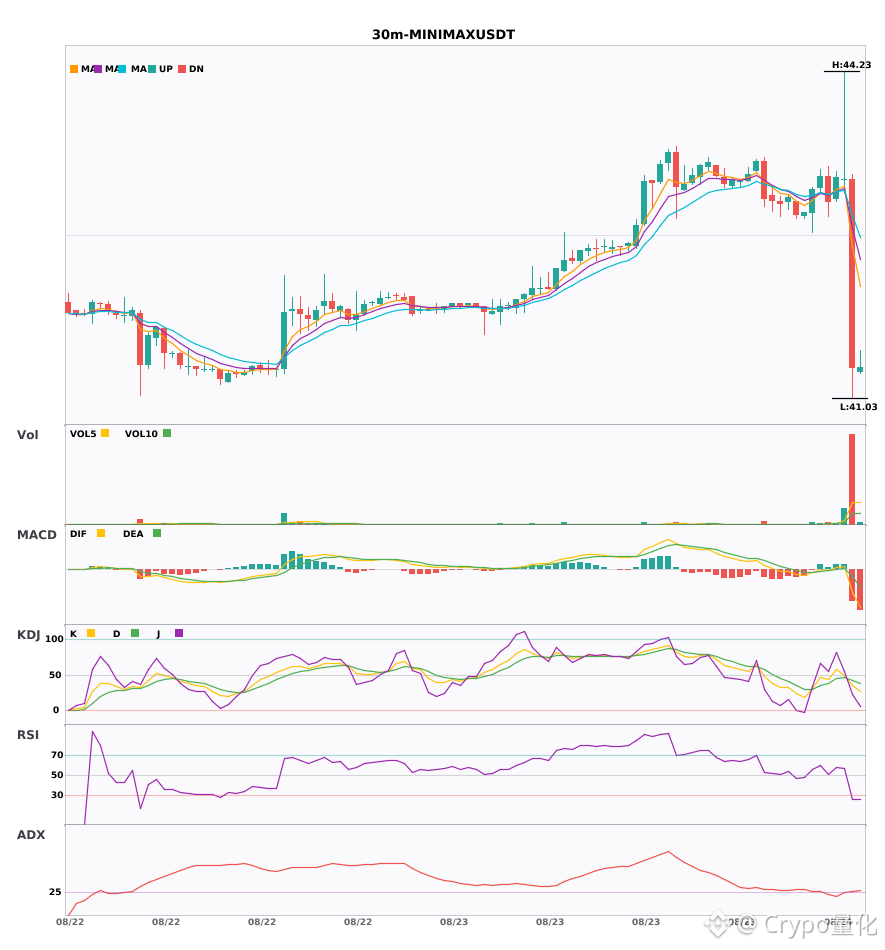
Task: Click the RSI 70 axis value
Action: [57, 755]
